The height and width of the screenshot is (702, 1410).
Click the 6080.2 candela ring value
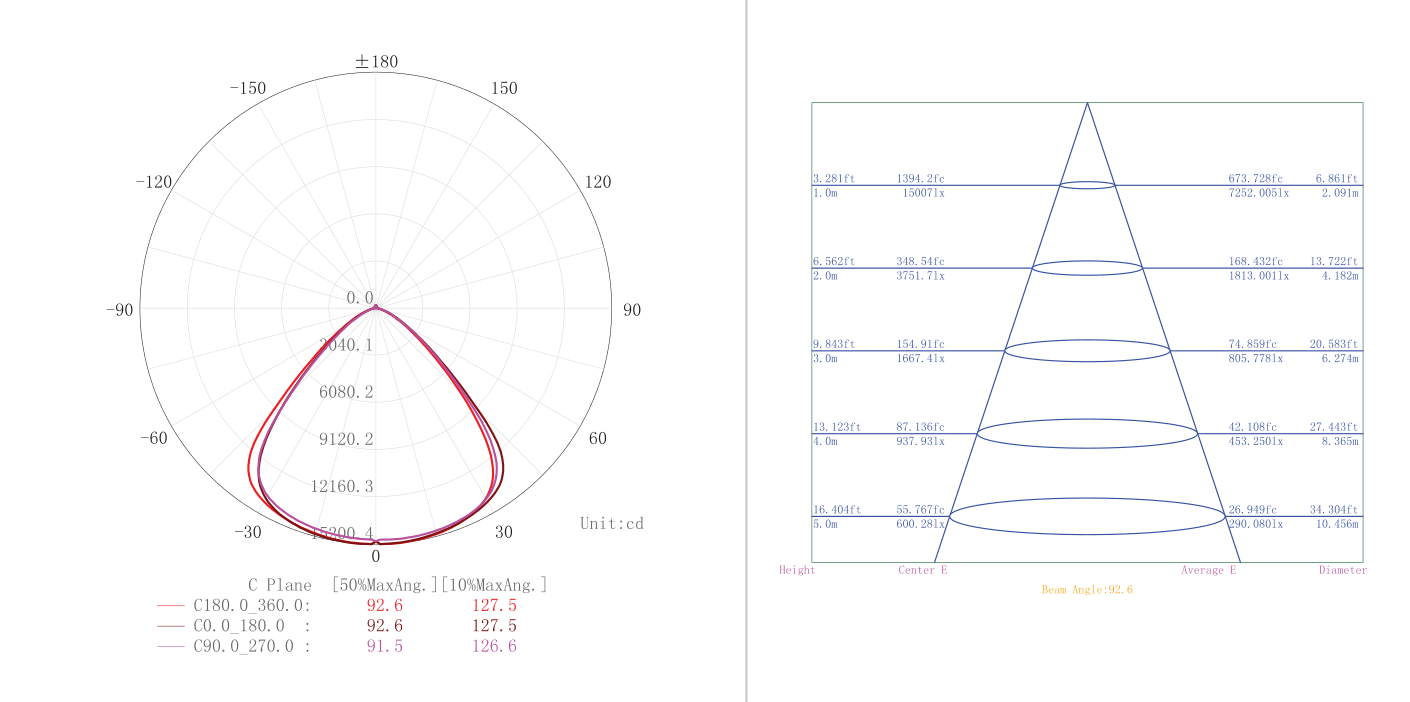point(346,392)
